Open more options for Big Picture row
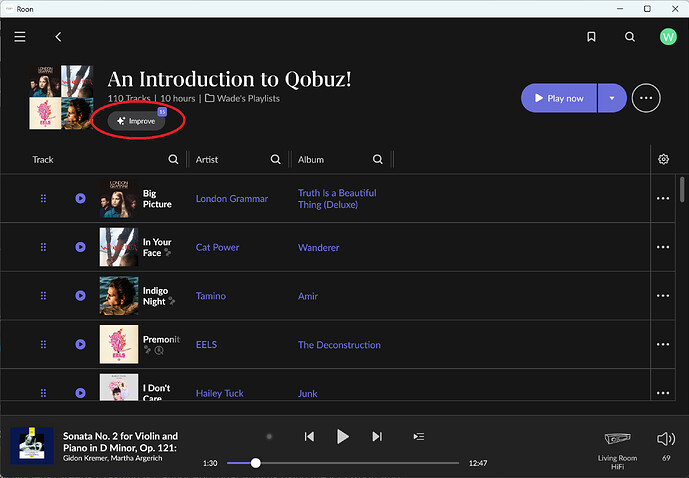The width and height of the screenshot is (689, 478). point(663,199)
